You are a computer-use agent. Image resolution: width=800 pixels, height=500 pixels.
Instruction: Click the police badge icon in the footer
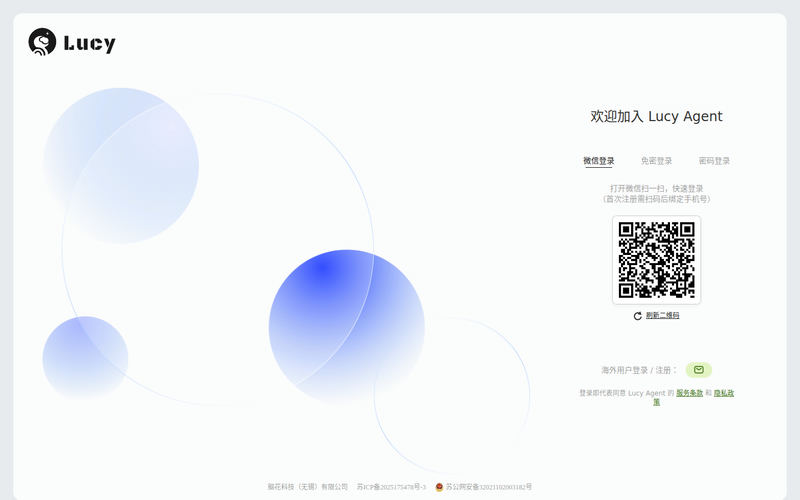click(x=439, y=487)
